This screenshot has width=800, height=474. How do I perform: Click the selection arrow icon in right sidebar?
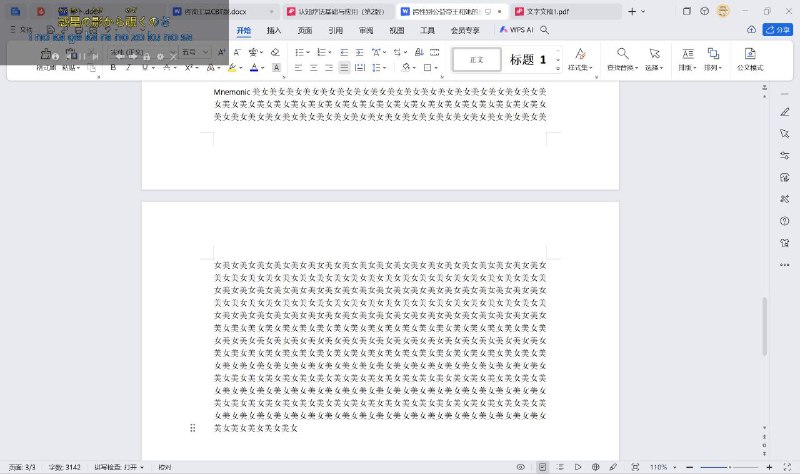785,134
